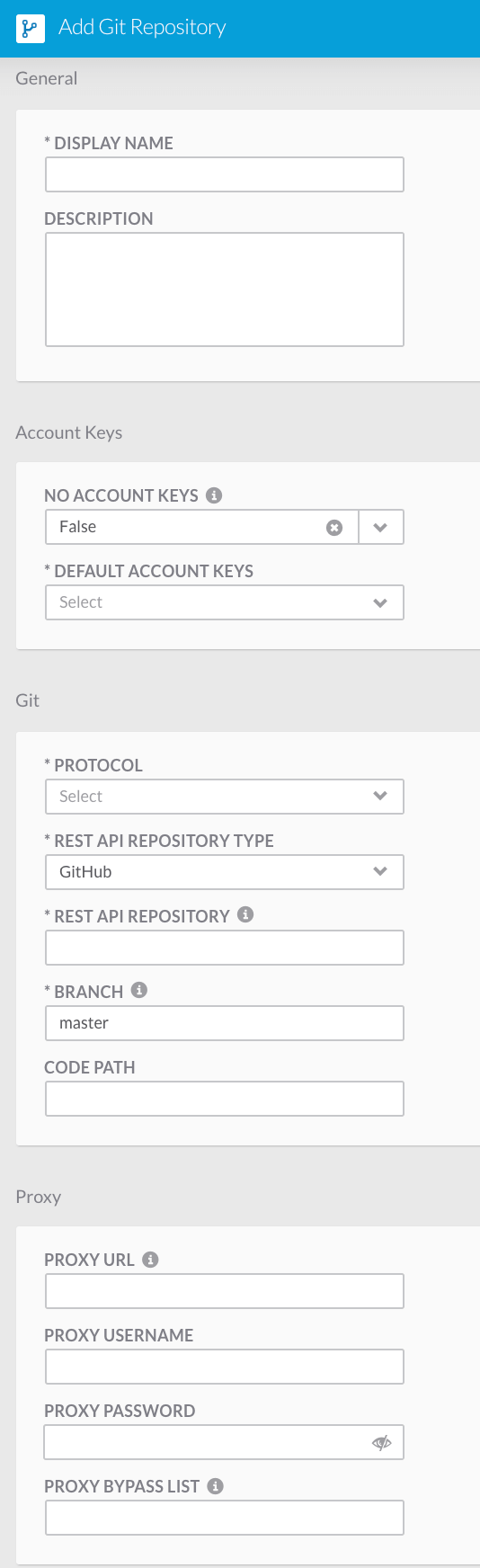This screenshot has height=1568, width=480.
Task: Click the Git branch icon in header
Action: (x=31, y=29)
